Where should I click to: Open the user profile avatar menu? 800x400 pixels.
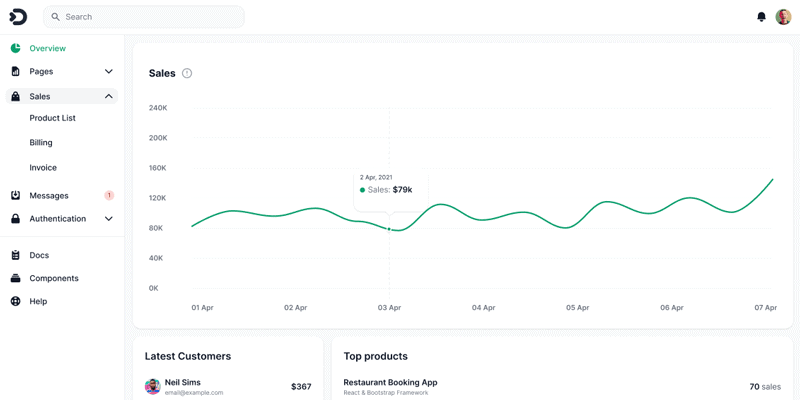[x=783, y=17]
